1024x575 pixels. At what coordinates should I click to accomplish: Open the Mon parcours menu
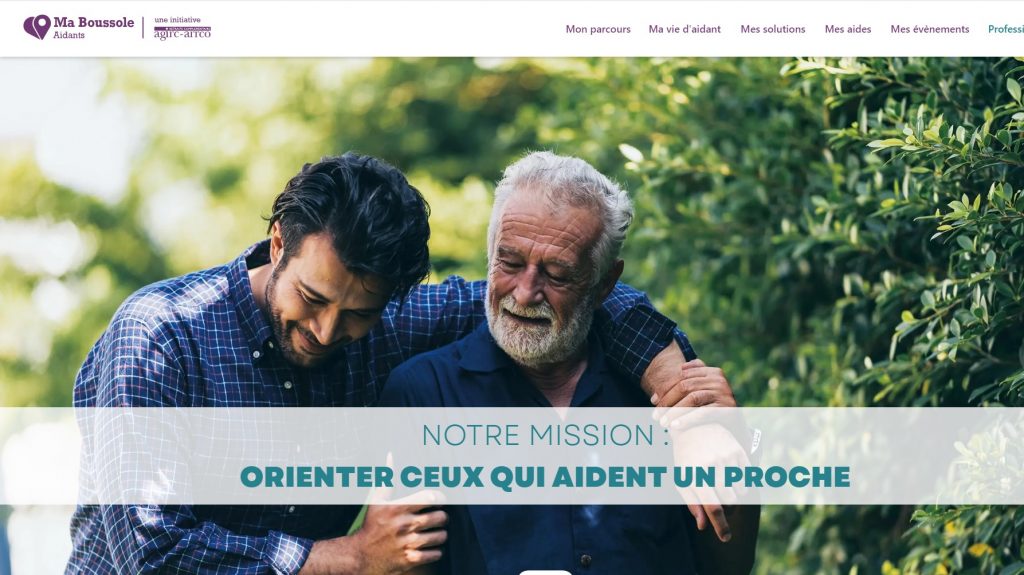coord(598,29)
